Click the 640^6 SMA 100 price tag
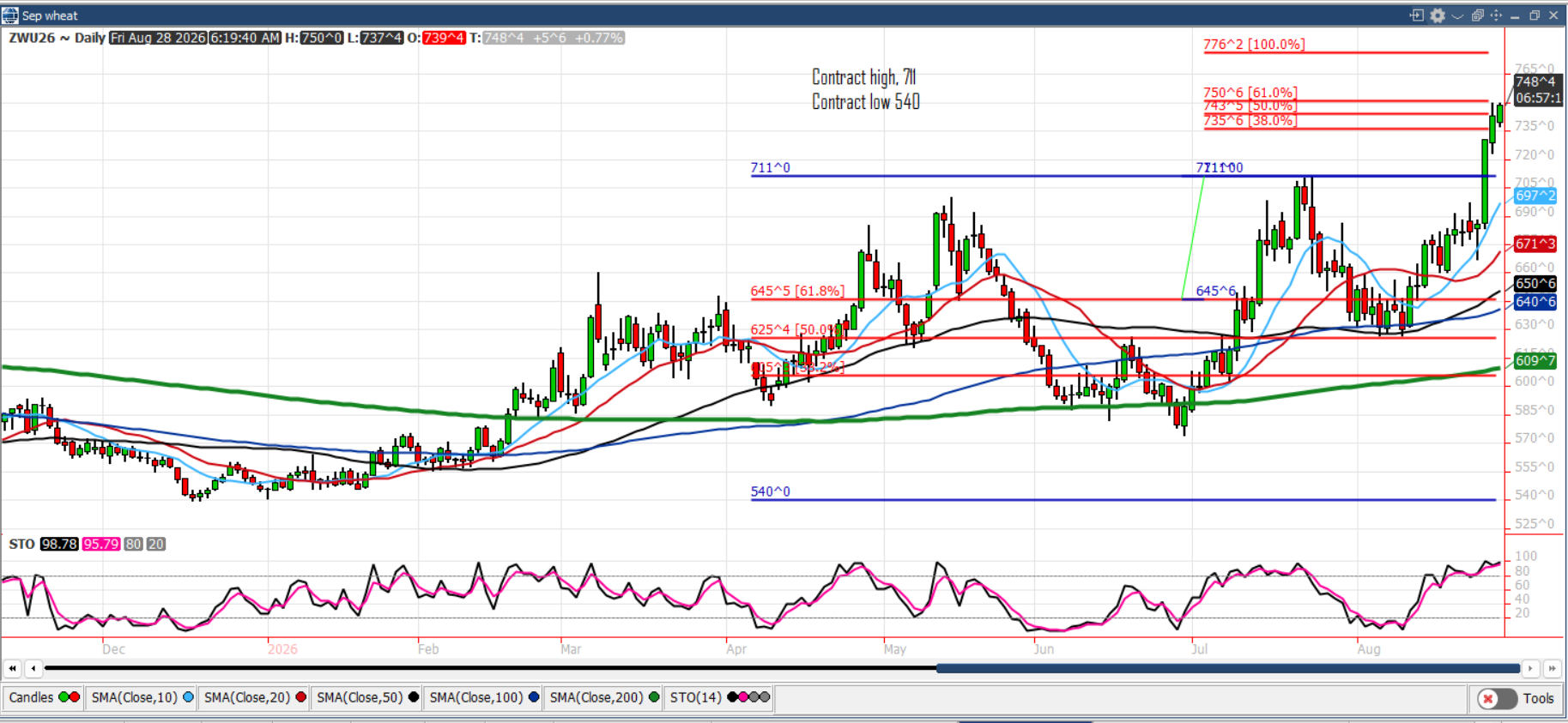Screen dimensions: 1568x723 (x=1535, y=302)
